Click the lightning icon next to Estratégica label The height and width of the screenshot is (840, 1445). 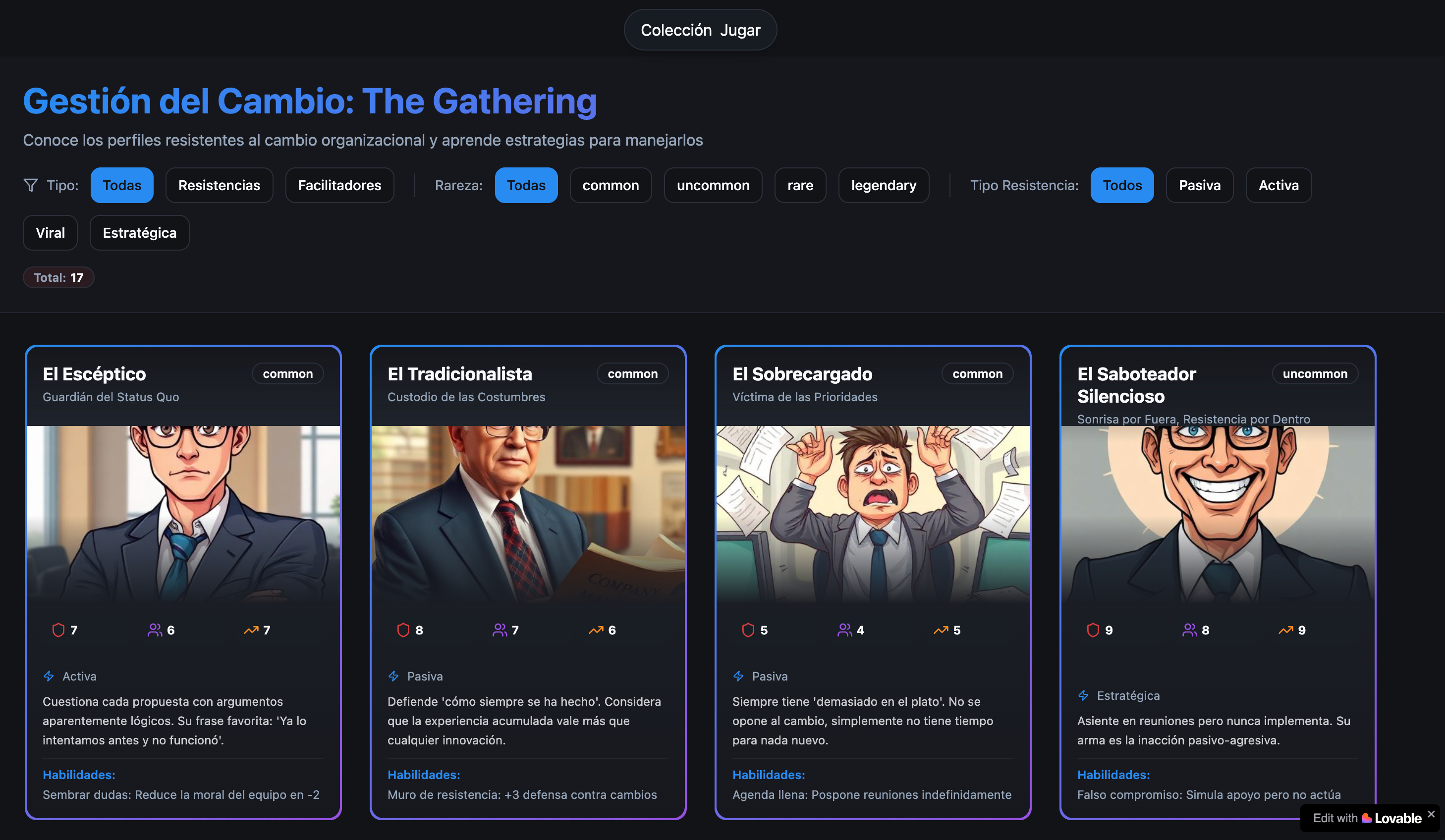[x=1083, y=695]
